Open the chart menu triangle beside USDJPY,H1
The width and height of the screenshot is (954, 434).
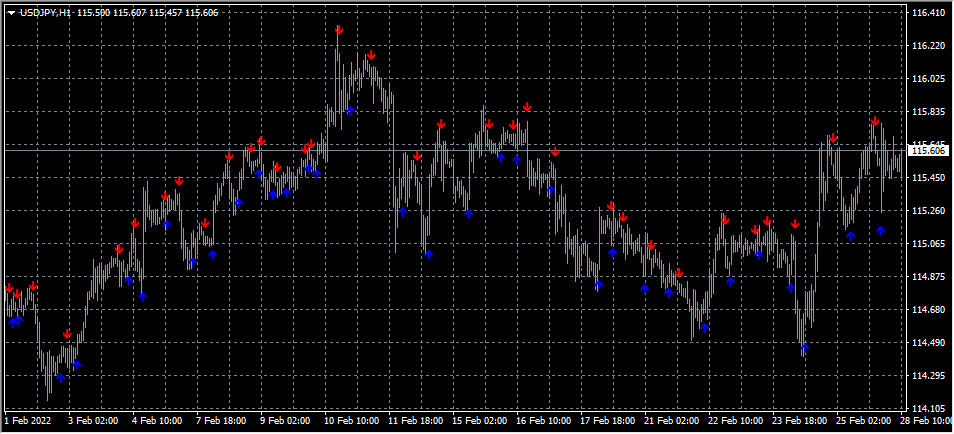(12, 13)
